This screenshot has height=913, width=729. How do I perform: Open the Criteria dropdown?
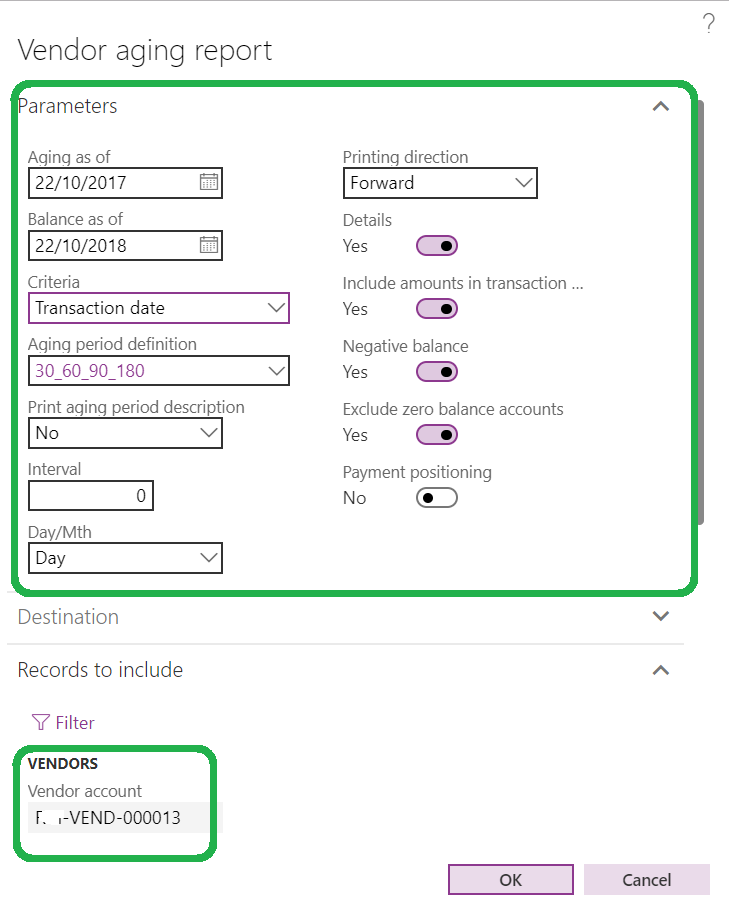tap(276, 308)
